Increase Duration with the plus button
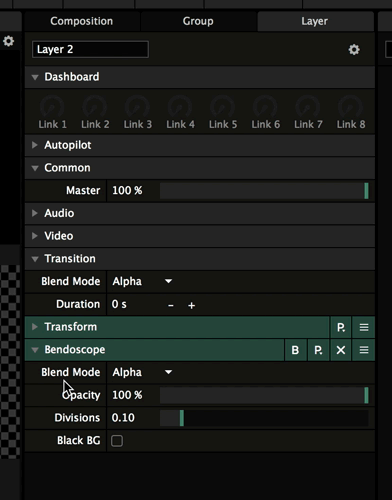The width and height of the screenshot is (392, 500). tap(191, 305)
